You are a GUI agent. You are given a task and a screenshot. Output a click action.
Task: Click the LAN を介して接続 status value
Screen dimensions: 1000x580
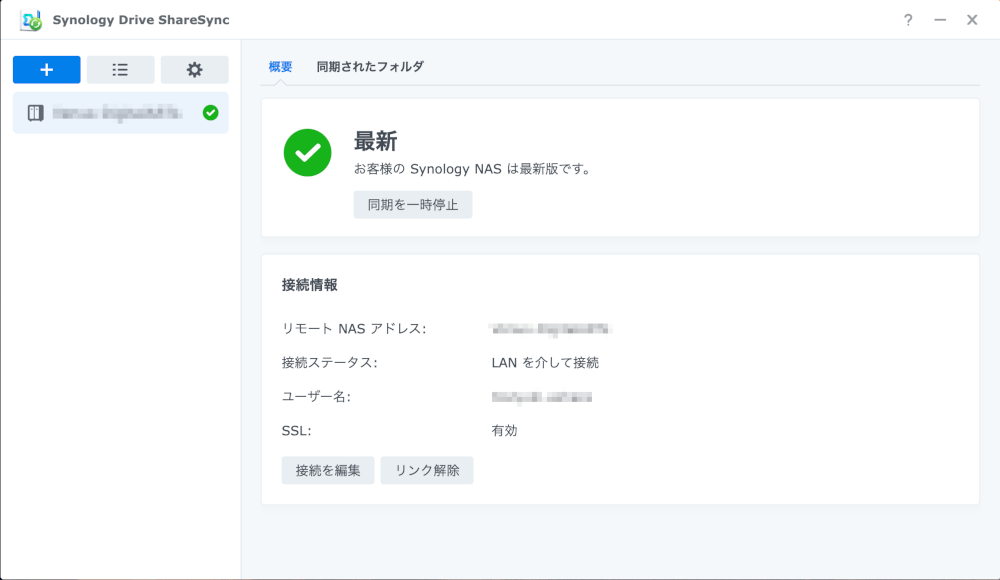coord(545,362)
